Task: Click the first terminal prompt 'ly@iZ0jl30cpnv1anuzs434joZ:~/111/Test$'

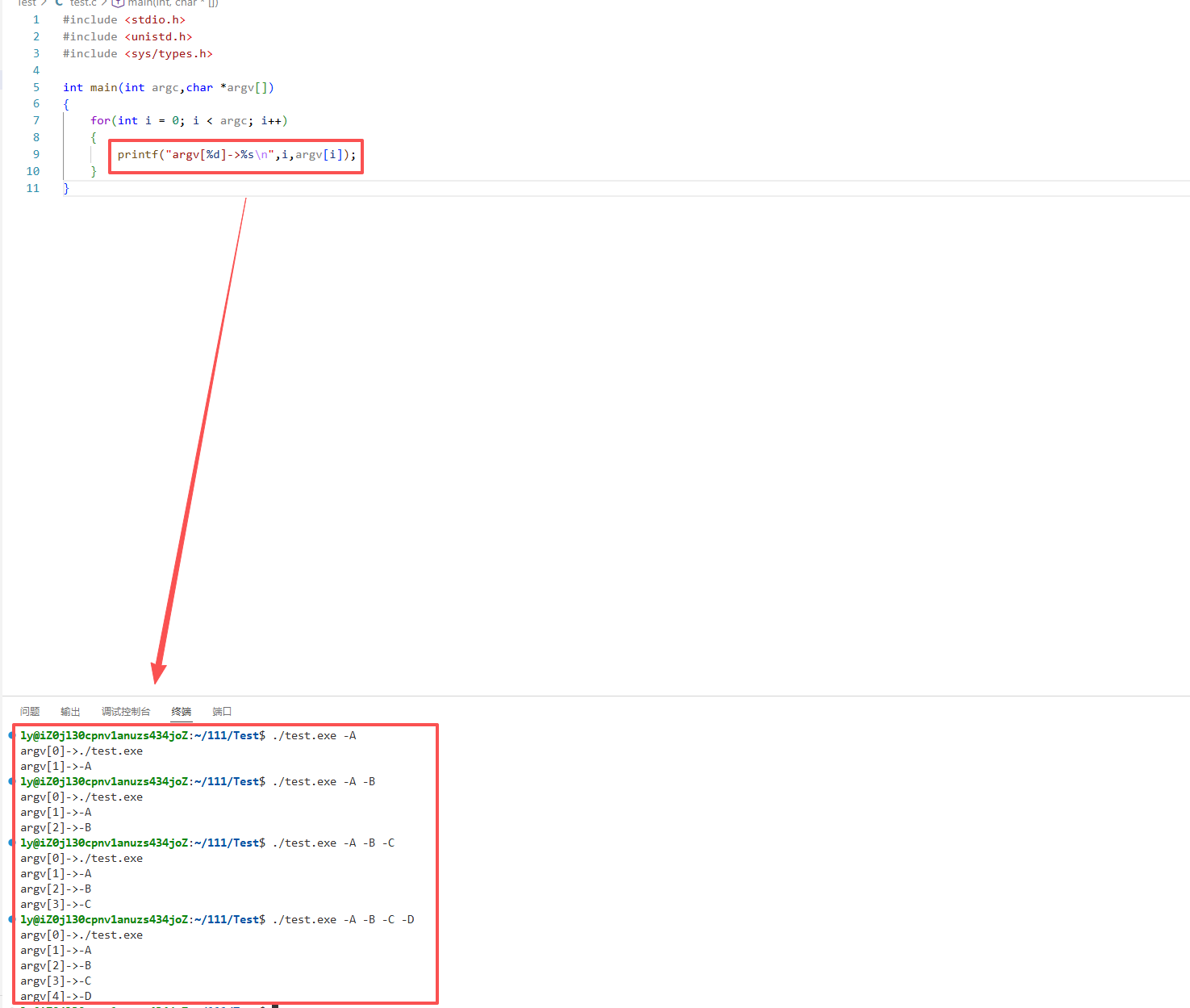Action: 143,735
